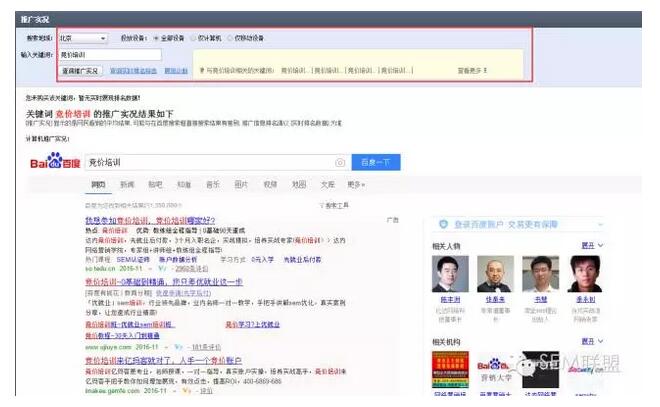
Task: Click the Baidu search box
Action: [218, 162]
